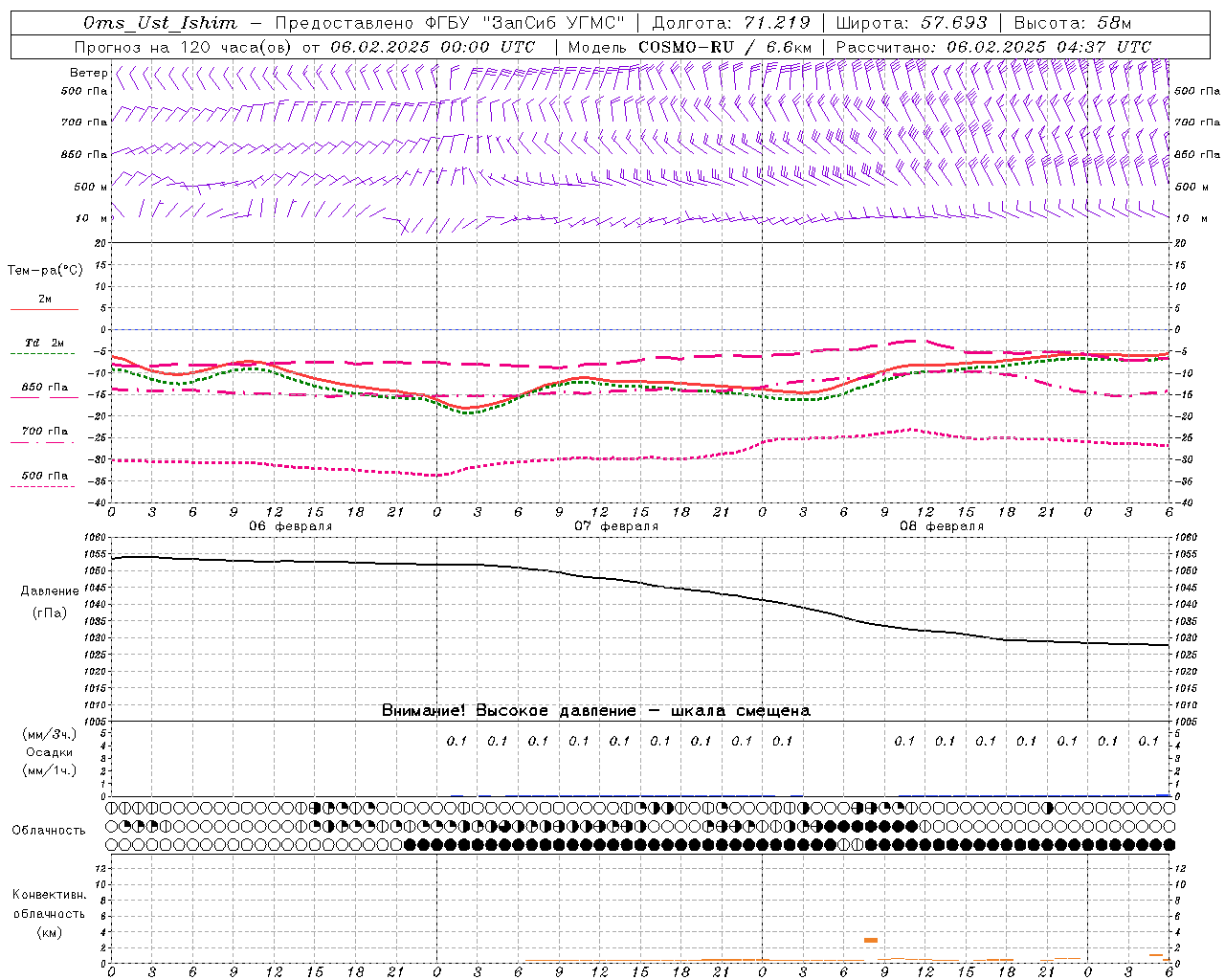
Task: Click the Осадки panel label
Action: pos(50,752)
